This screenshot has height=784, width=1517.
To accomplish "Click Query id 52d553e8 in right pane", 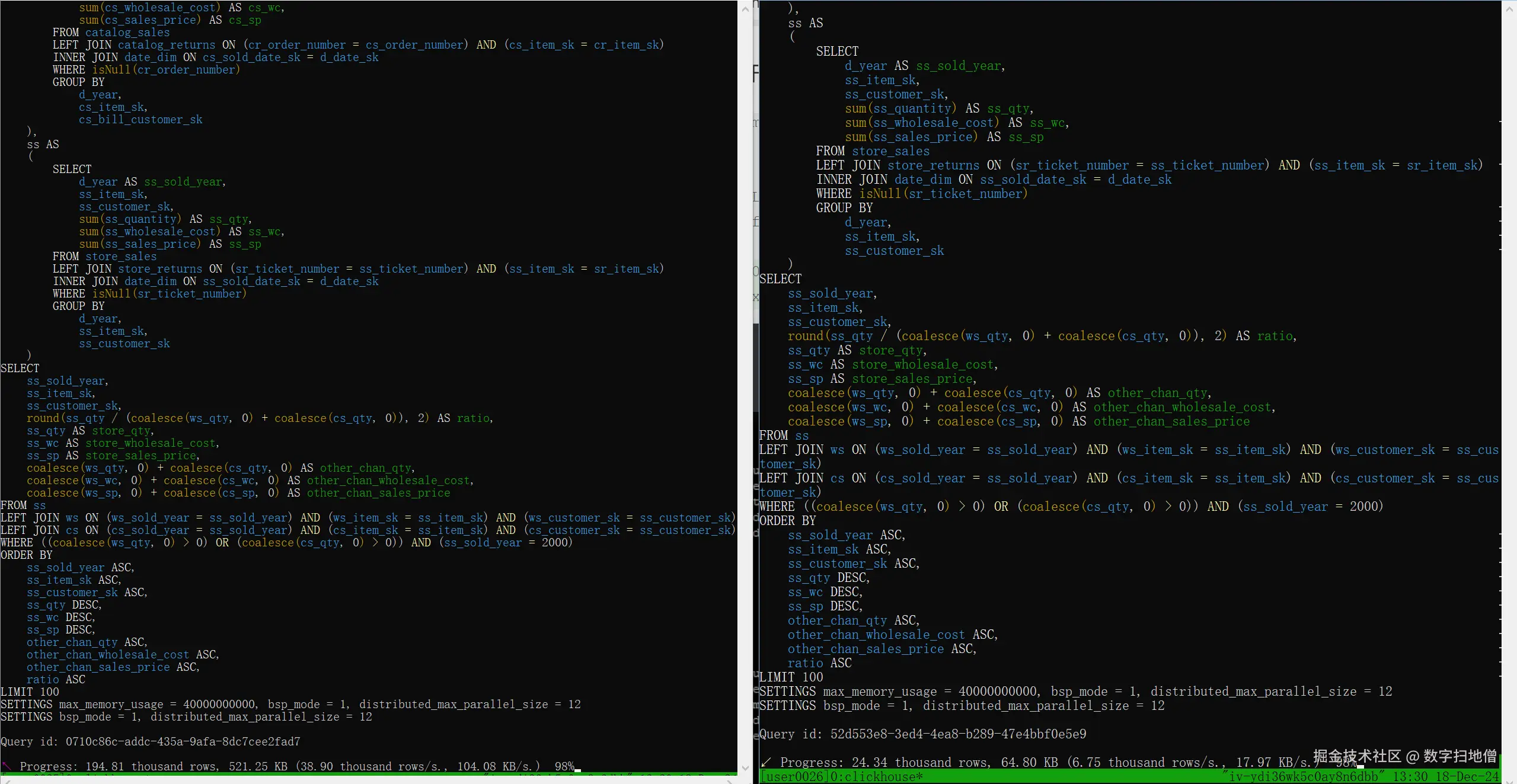I will pyautogui.click(x=922, y=734).
